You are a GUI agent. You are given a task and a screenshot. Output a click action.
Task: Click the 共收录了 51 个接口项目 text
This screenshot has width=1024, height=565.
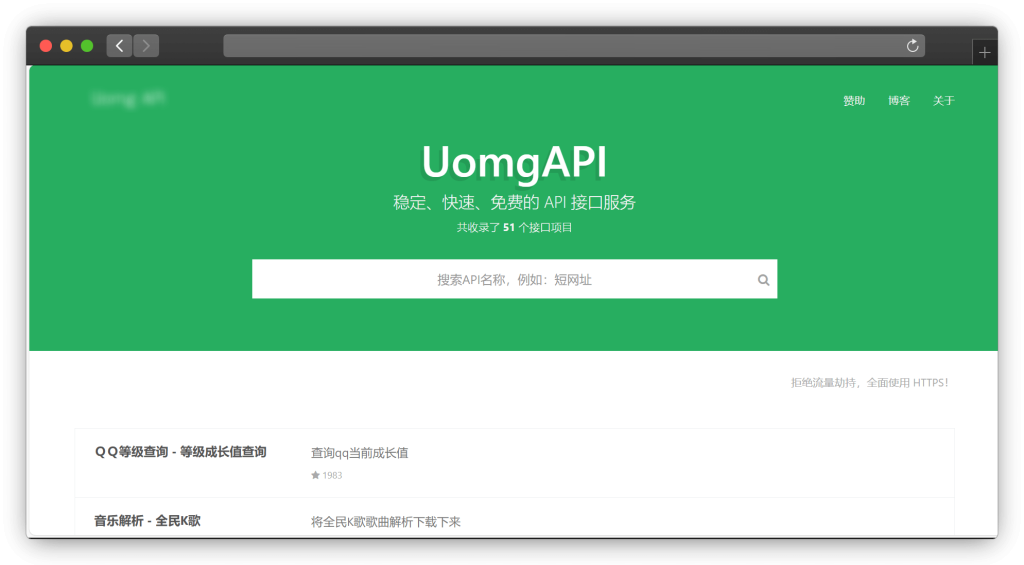tap(515, 227)
